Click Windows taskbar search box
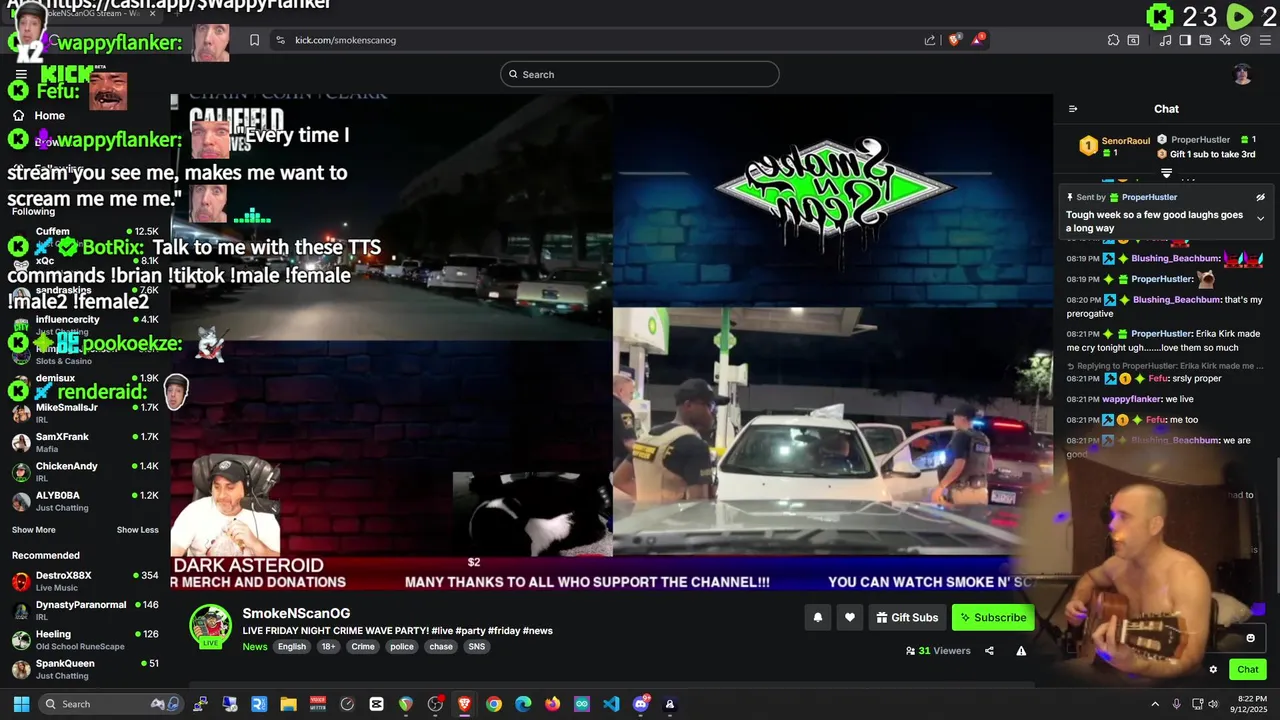Screen dimensions: 1280x720 click(x=110, y=704)
